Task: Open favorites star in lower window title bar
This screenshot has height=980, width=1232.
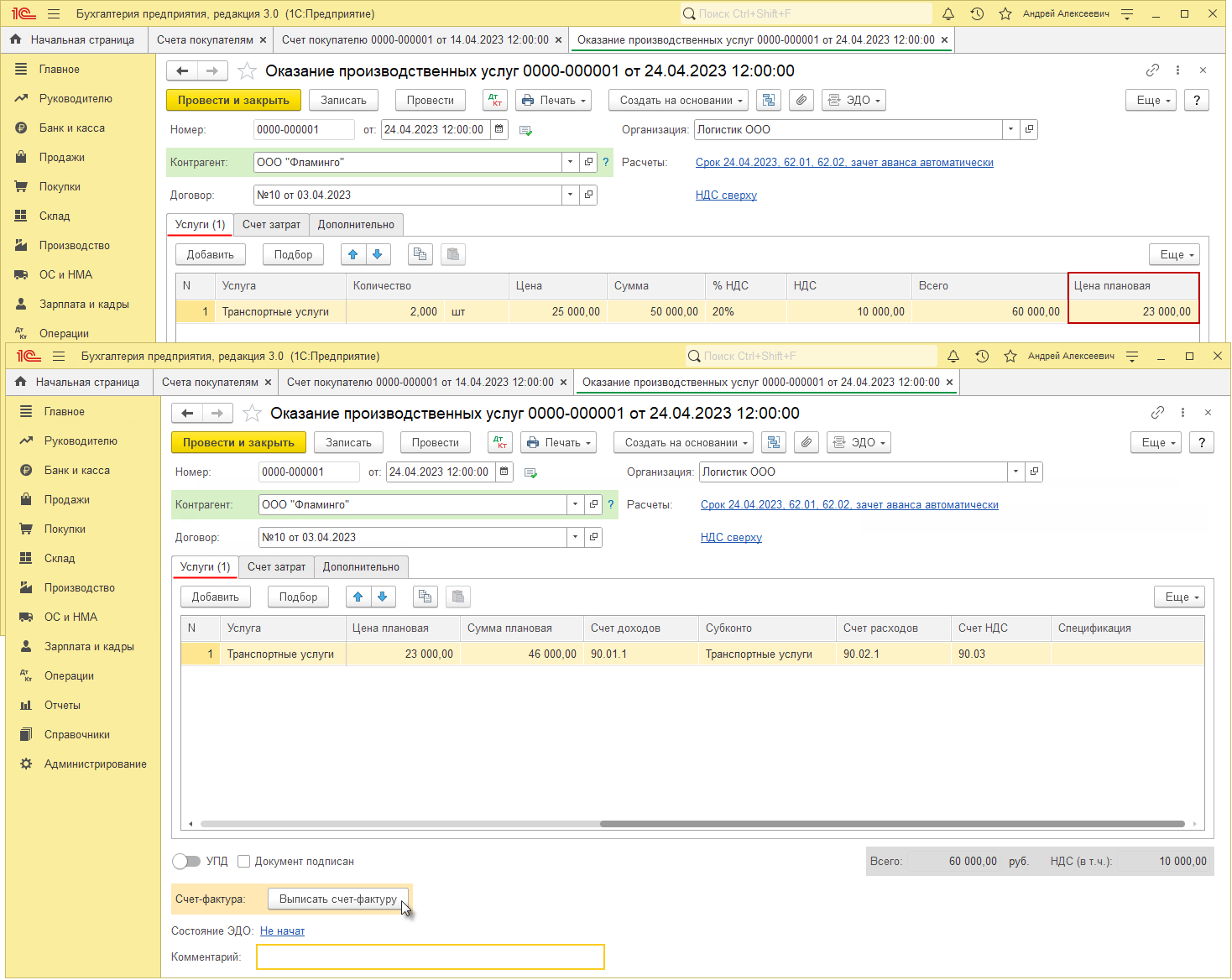Action: click(1010, 356)
